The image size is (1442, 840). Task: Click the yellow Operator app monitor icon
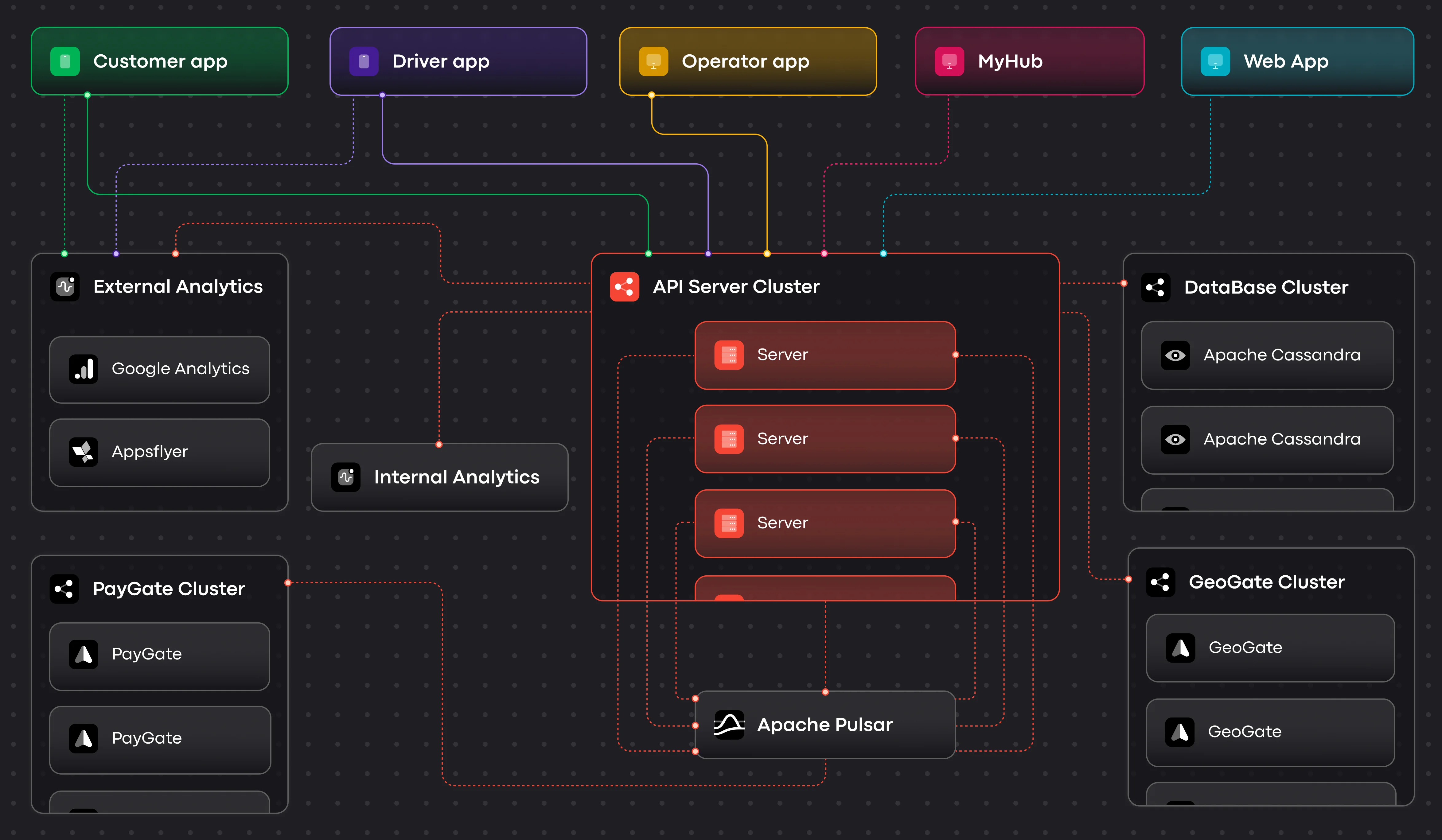[x=653, y=61]
